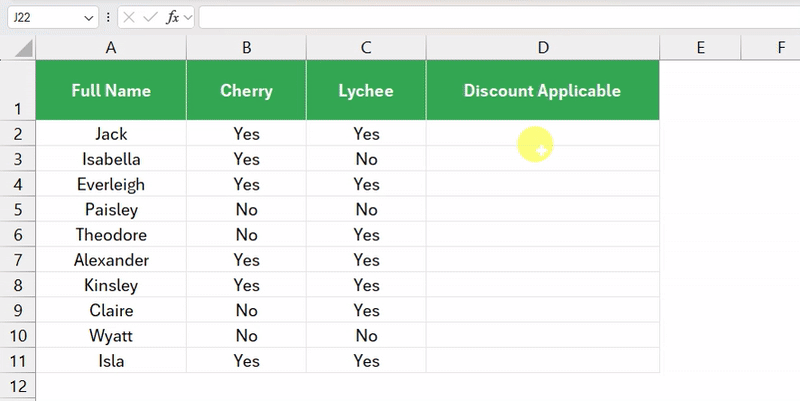The width and height of the screenshot is (800, 401).
Task: Select the cell containing Jack
Action: [x=111, y=134]
